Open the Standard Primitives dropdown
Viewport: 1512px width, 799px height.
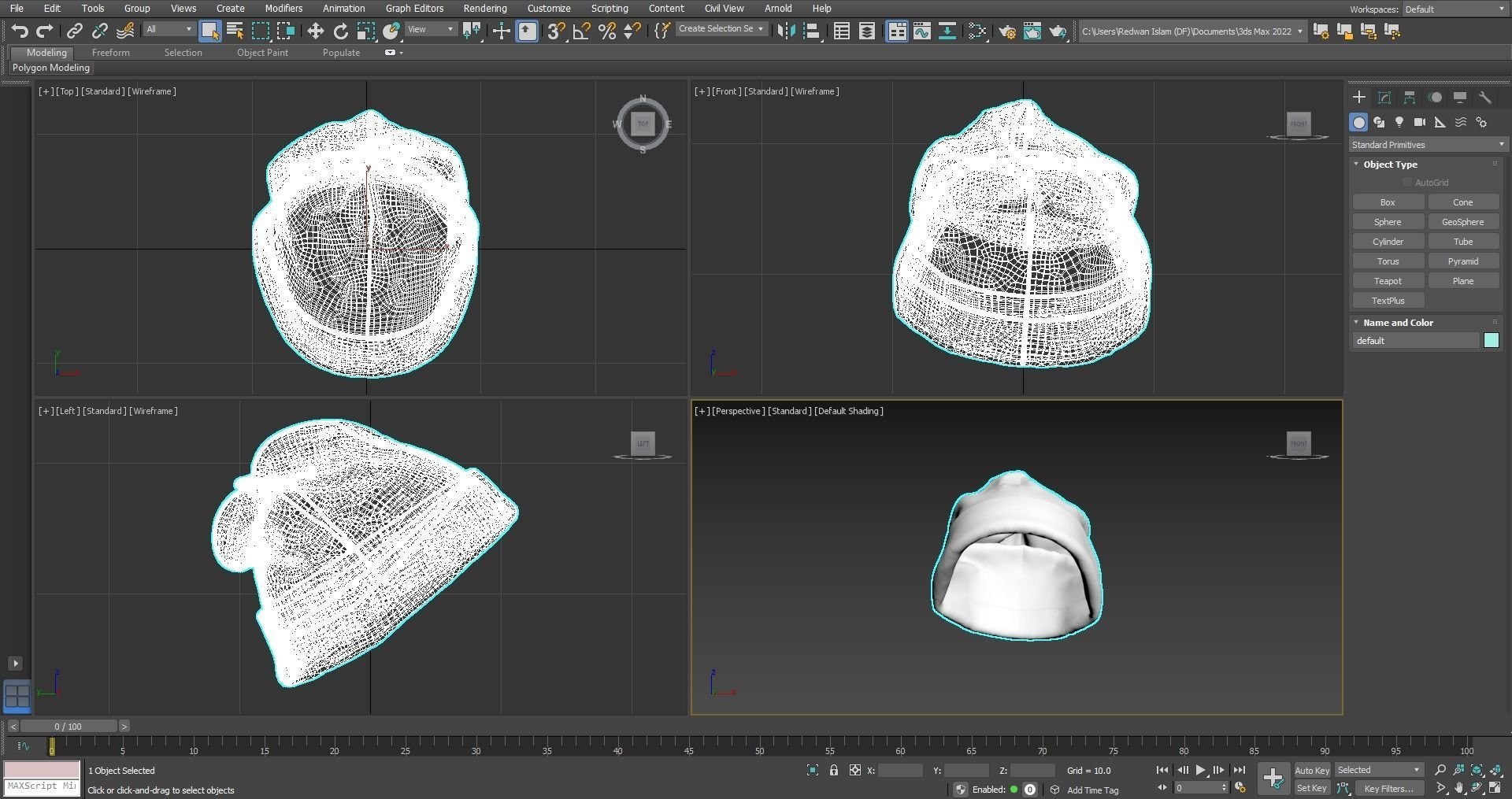(1428, 145)
